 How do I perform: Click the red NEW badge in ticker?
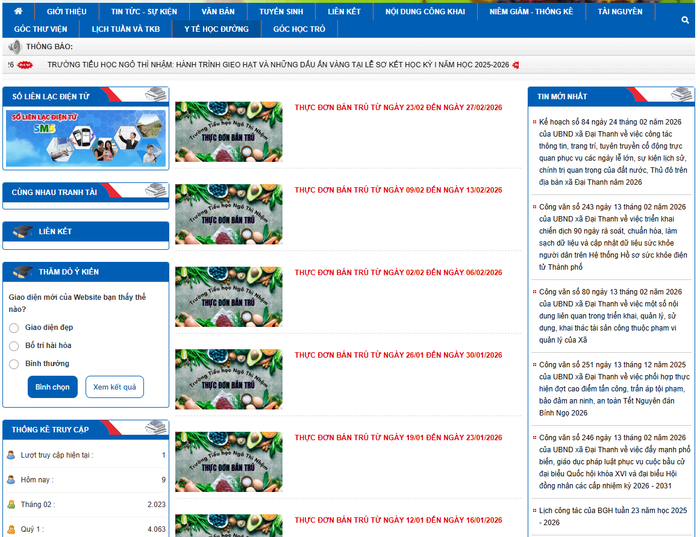tap(25, 65)
